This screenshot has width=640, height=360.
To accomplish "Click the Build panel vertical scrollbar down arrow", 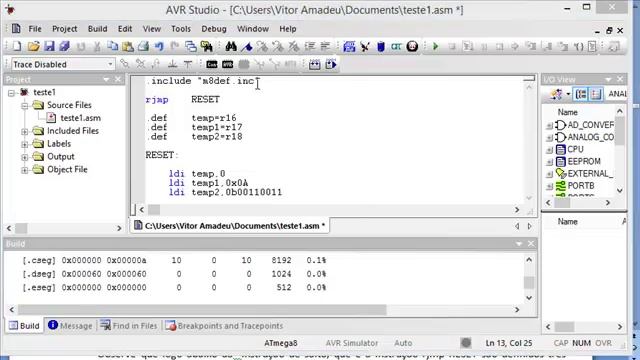I will click(529, 298).
